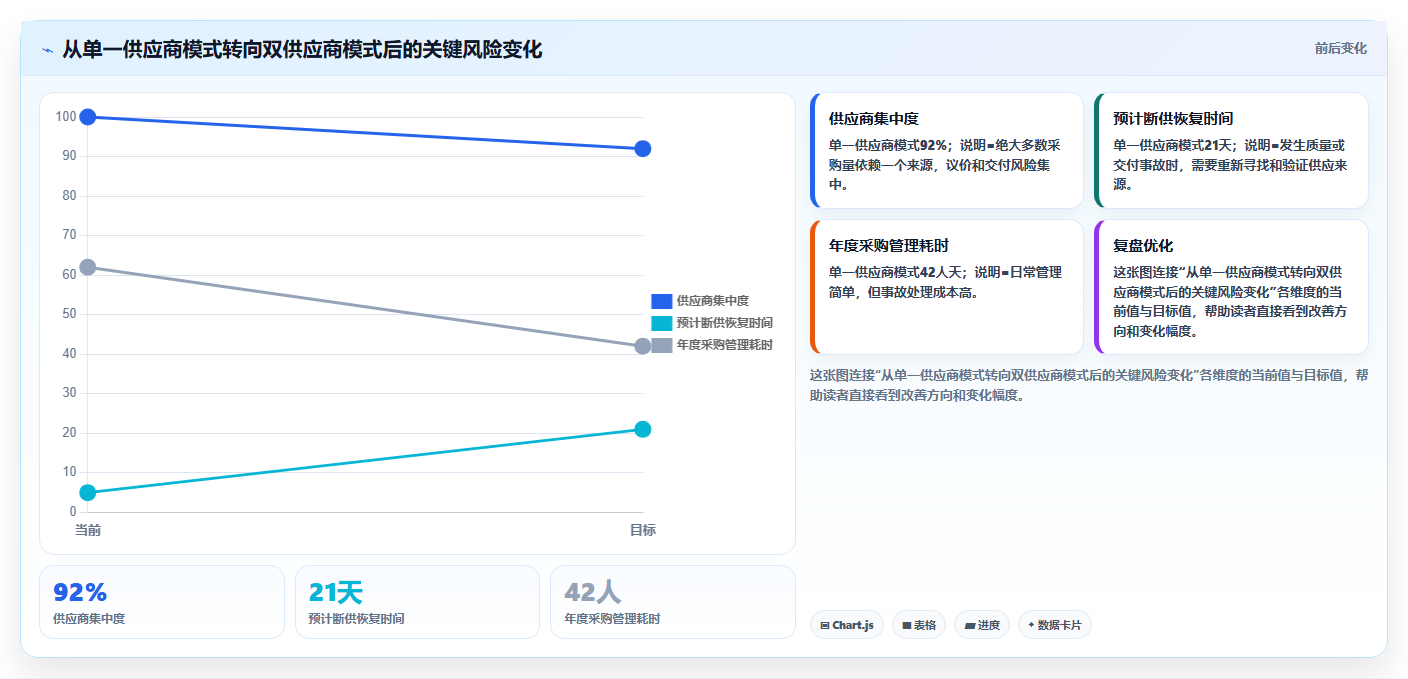Click gray data point at 42 on 目标
Image resolution: width=1408 pixels, height=679 pixels.
click(x=643, y=346)
